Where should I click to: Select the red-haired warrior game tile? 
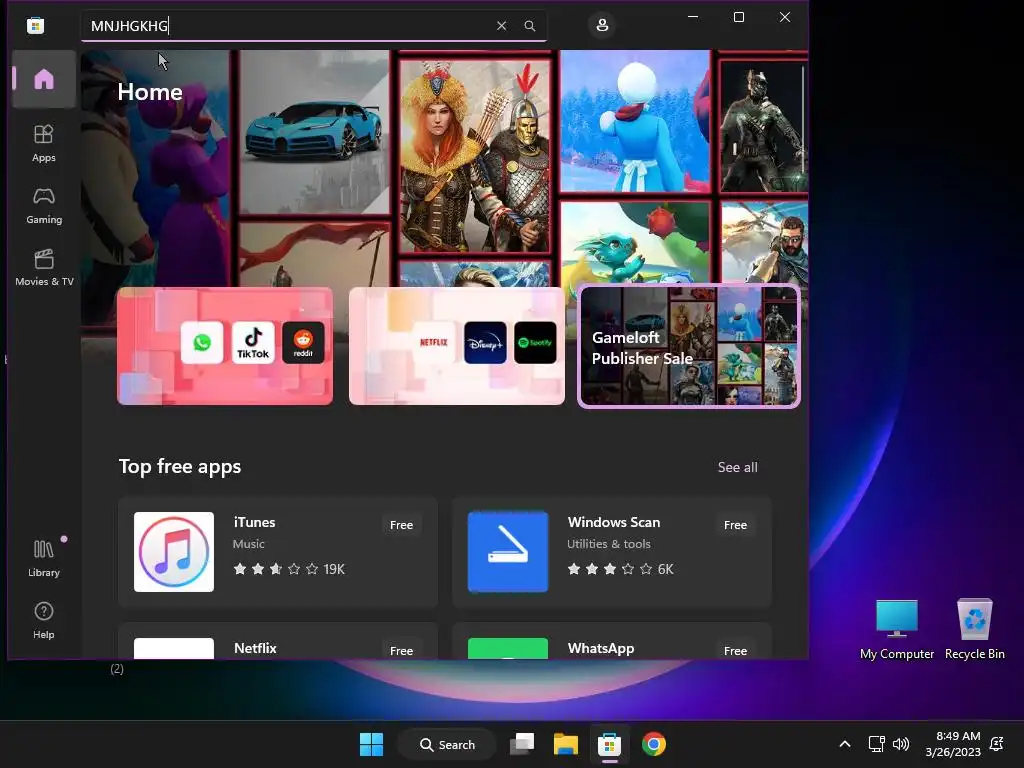tap(475, 155)
